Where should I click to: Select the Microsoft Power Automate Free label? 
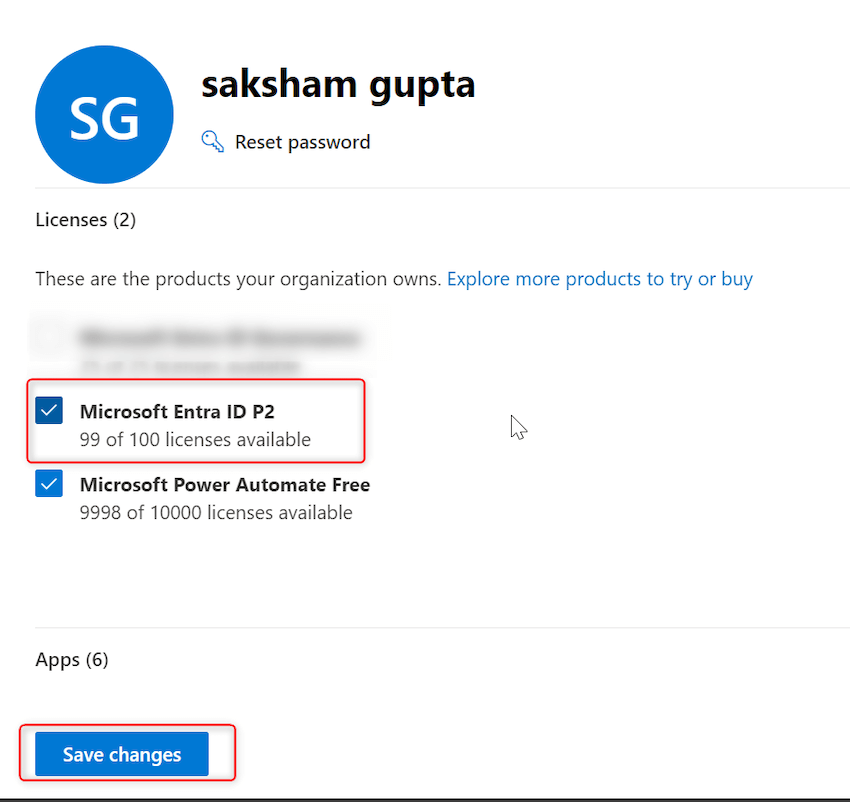(225, 485)
